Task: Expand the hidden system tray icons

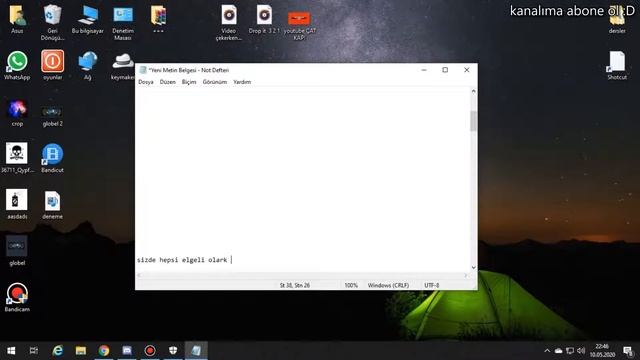Action: 547,351
